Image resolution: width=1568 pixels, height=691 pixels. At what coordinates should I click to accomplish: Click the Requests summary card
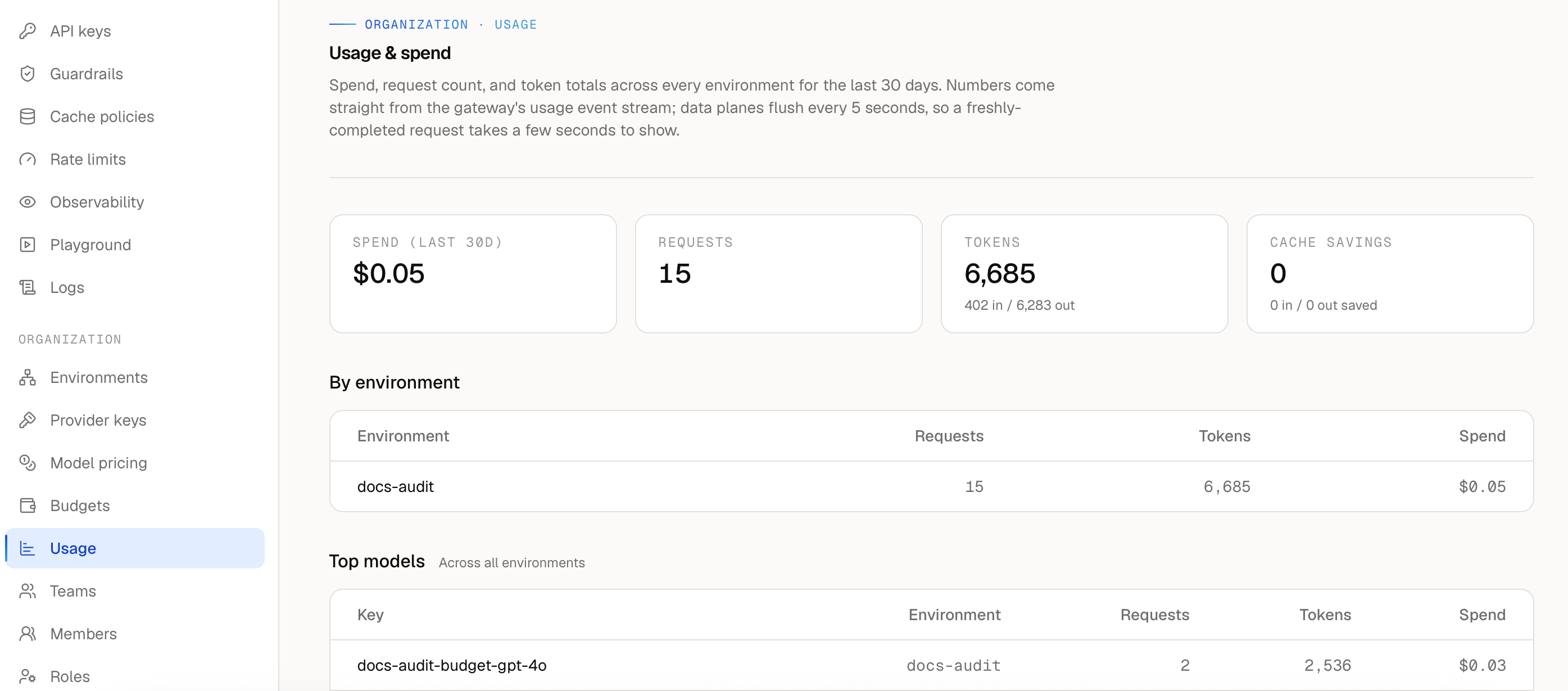(778, 273)
